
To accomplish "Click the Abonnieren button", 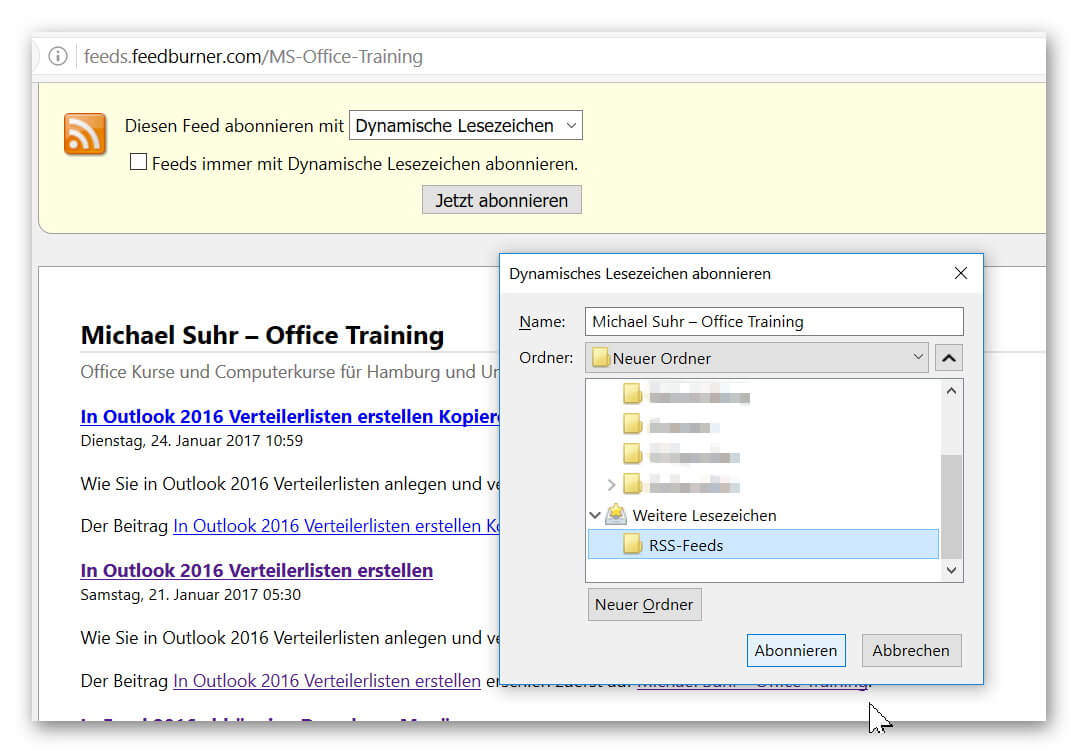I will pos(796,650).
